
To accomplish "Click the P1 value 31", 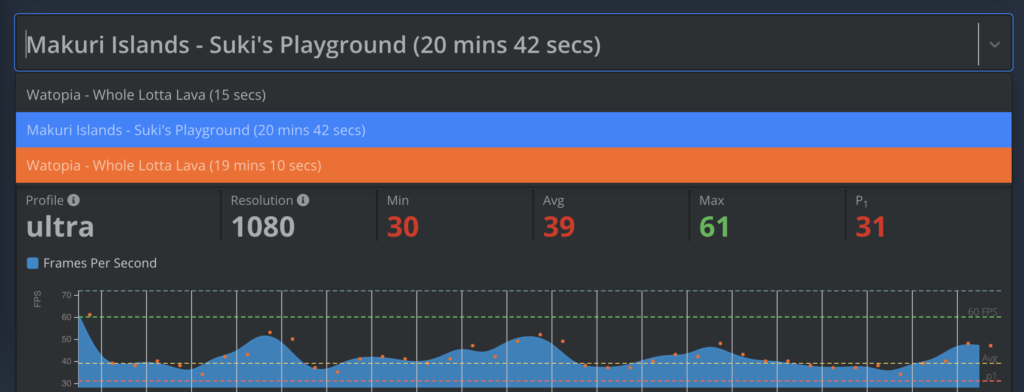I will tap(871, 227).
